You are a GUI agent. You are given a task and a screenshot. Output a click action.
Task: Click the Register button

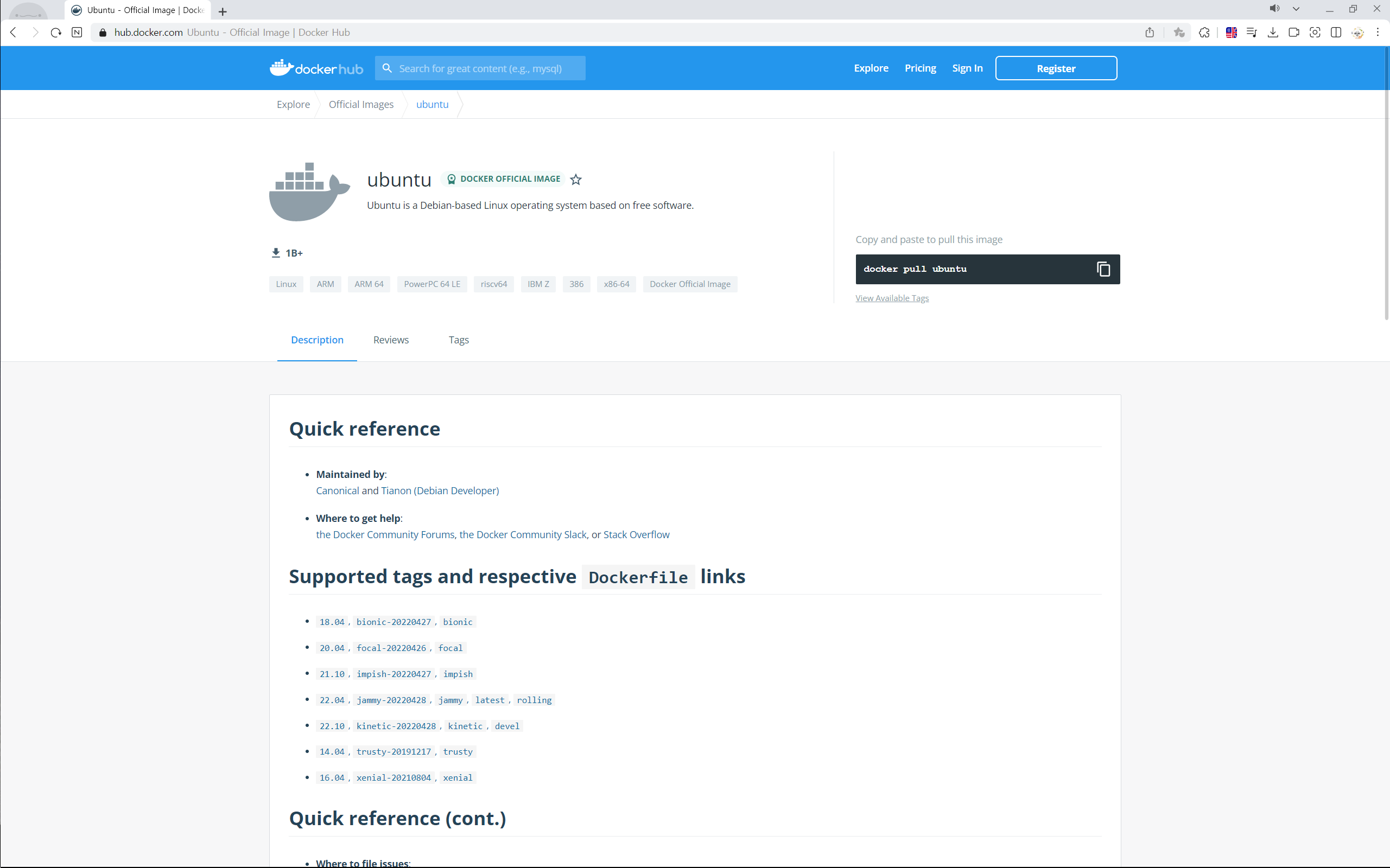click(1056, 68)
